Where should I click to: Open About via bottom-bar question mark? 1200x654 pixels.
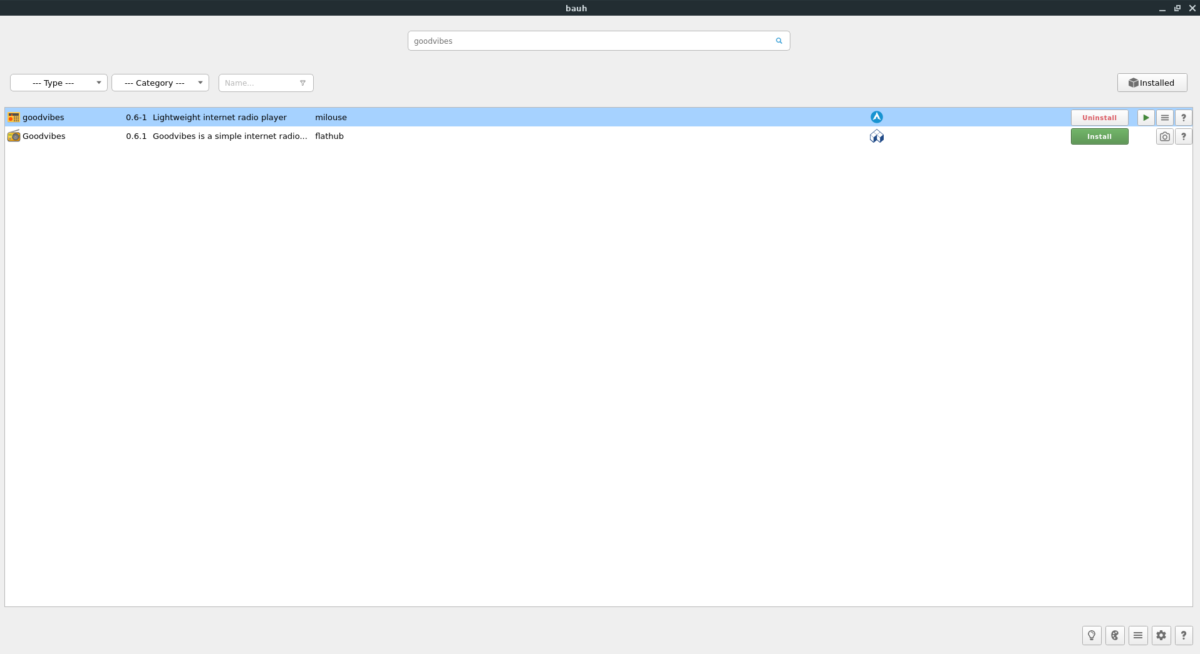coord(1184,635)
